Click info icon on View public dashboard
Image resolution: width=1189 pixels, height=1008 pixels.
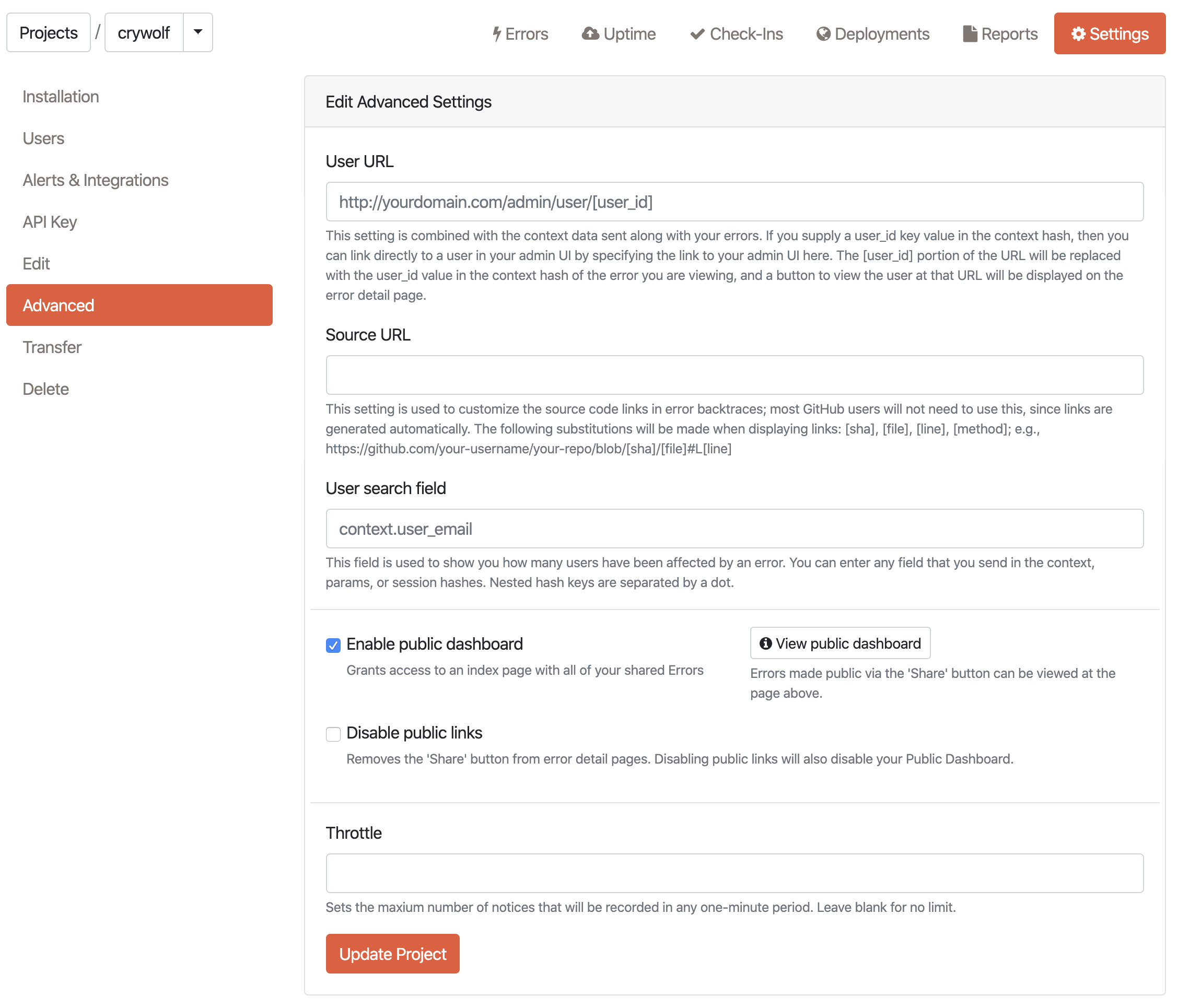(765, 643)
